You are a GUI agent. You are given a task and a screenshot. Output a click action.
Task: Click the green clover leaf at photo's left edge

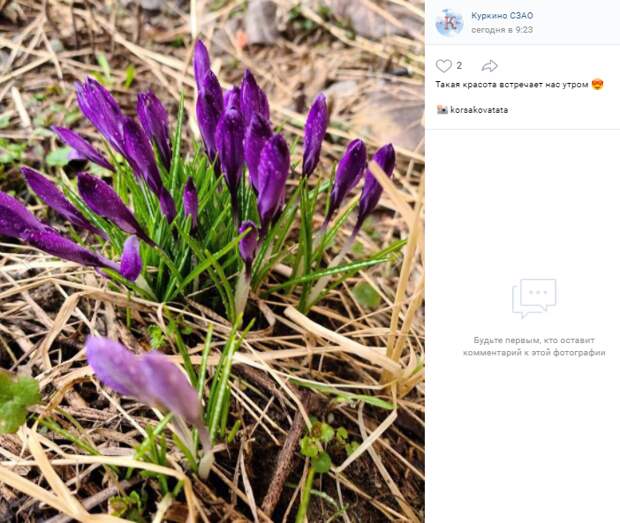coord(17,399)
